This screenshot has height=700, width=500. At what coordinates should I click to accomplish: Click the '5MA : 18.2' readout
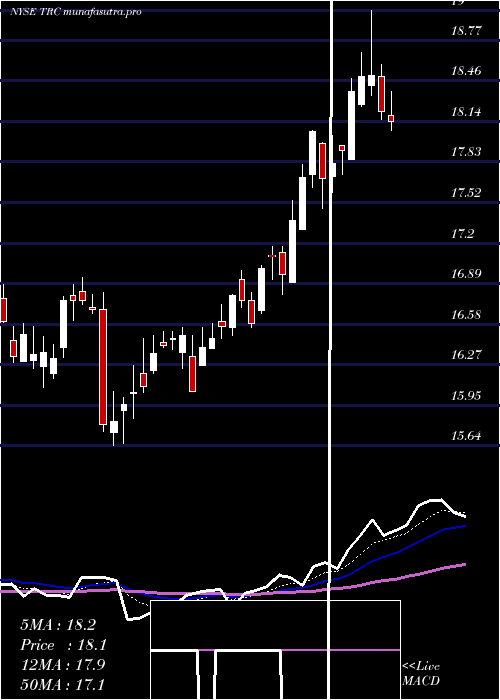(58, 625)
